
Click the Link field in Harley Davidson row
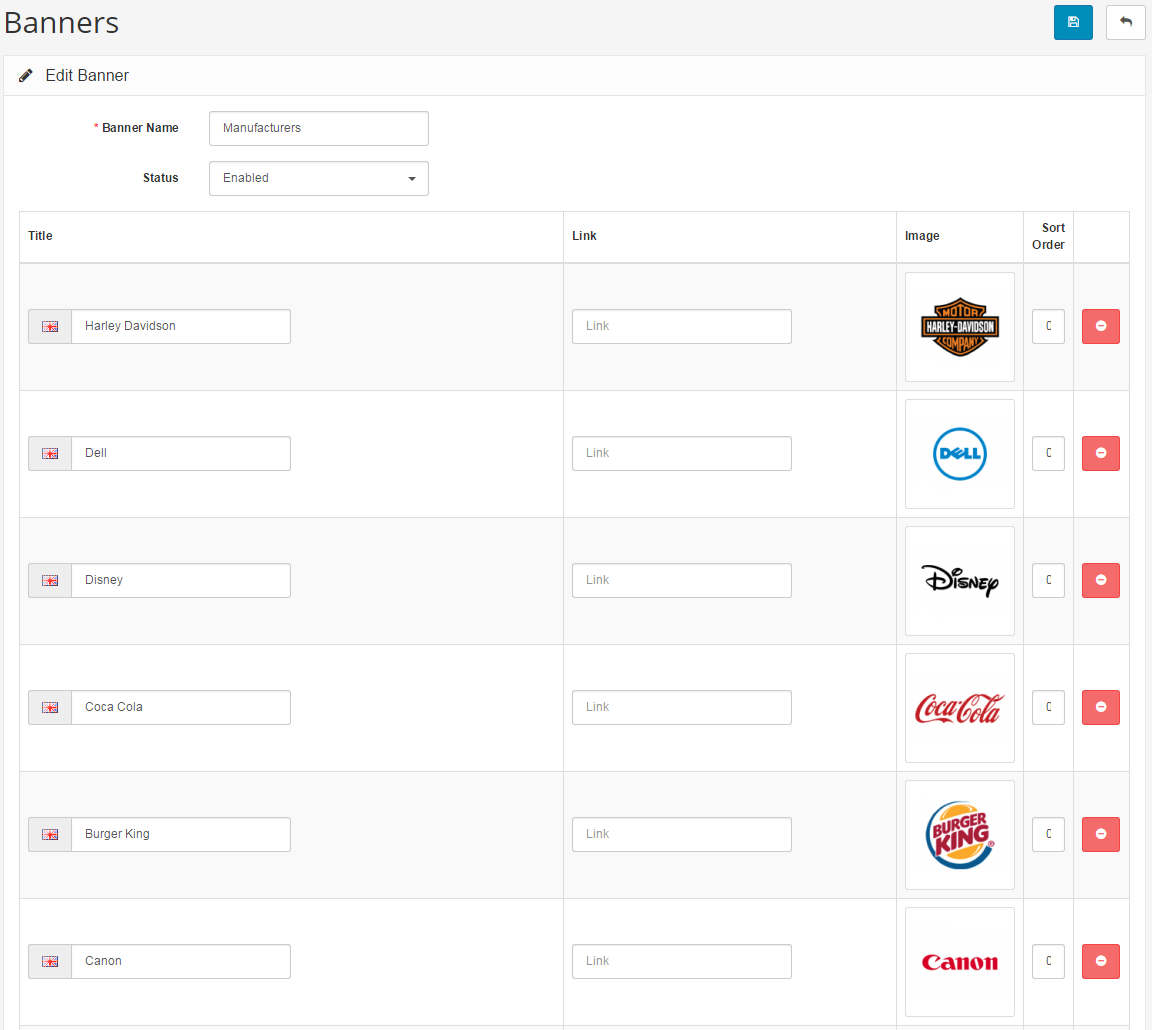tap(682, 326)
